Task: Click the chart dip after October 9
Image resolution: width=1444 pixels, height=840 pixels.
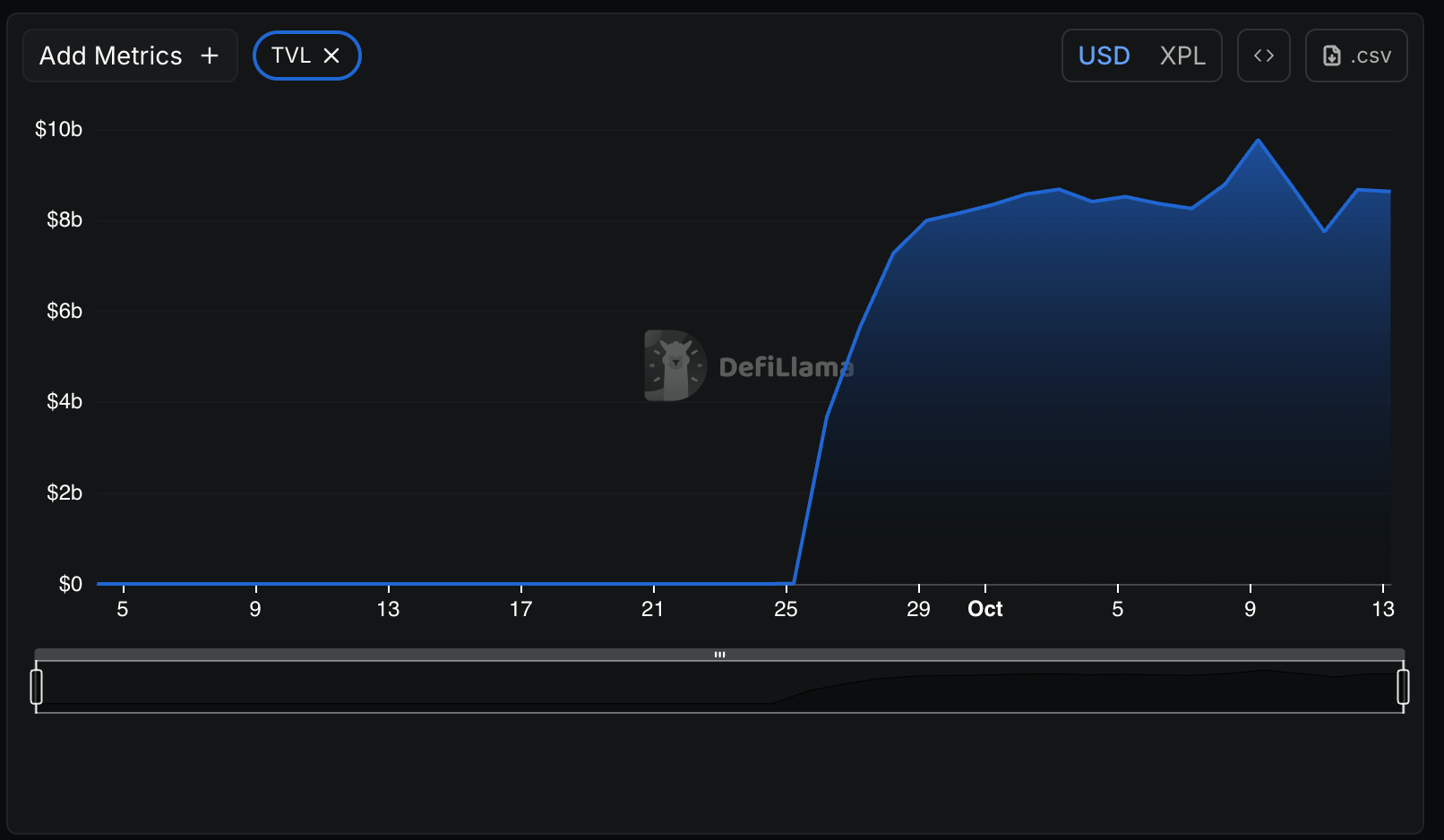Action: [1324, 231]
